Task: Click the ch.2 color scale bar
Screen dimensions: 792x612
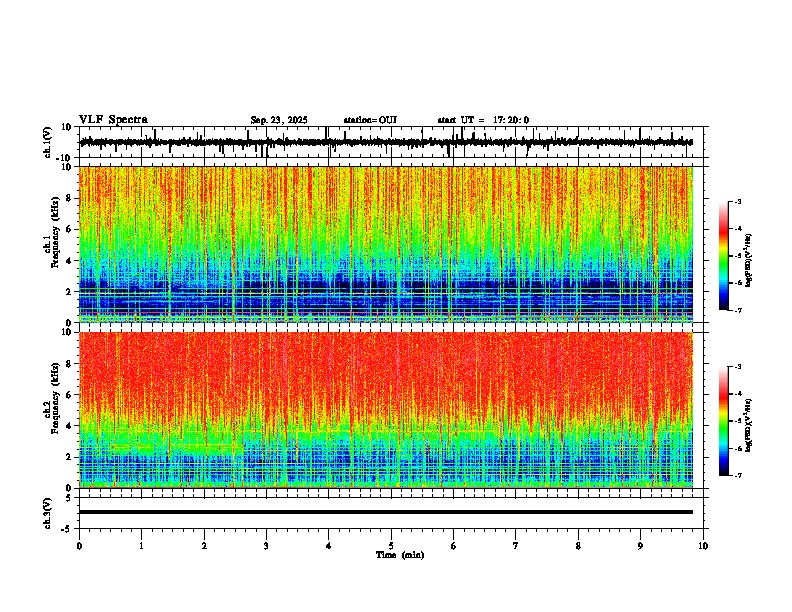Action: (x=723, y=421)
